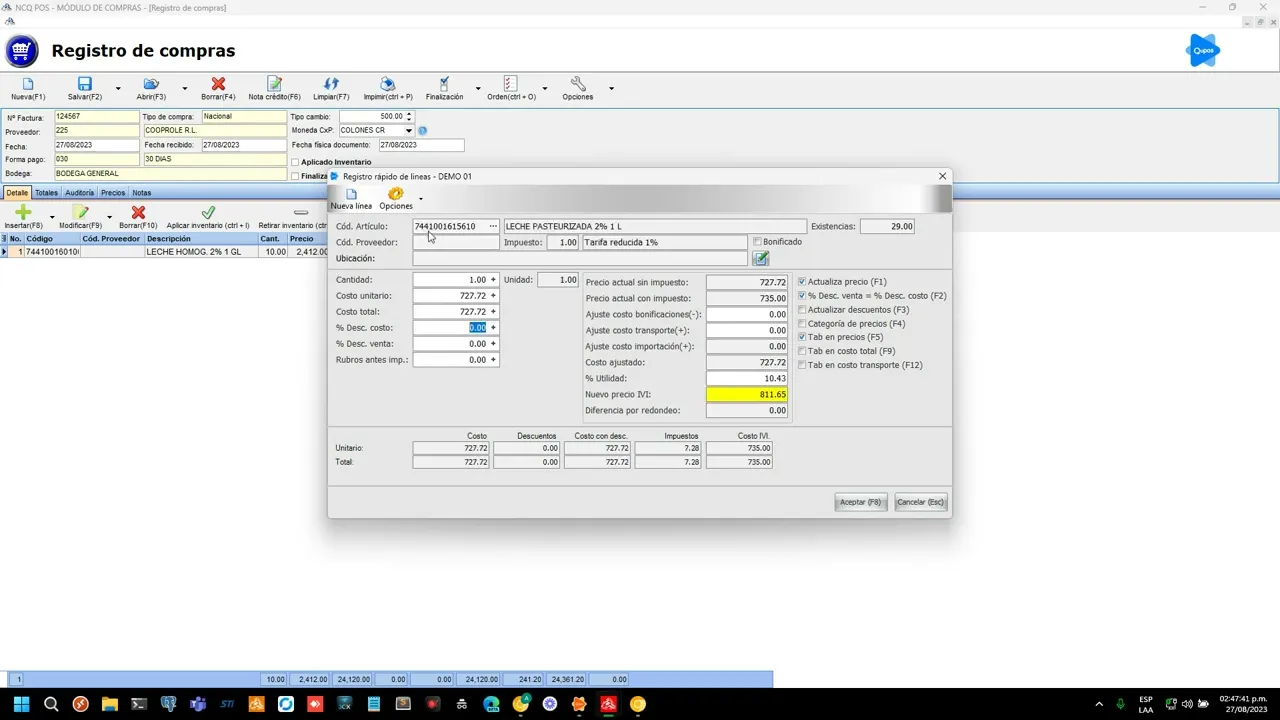Open Orden(ctrl + O)
The image size is (1280, 720).
pos(511,89)
